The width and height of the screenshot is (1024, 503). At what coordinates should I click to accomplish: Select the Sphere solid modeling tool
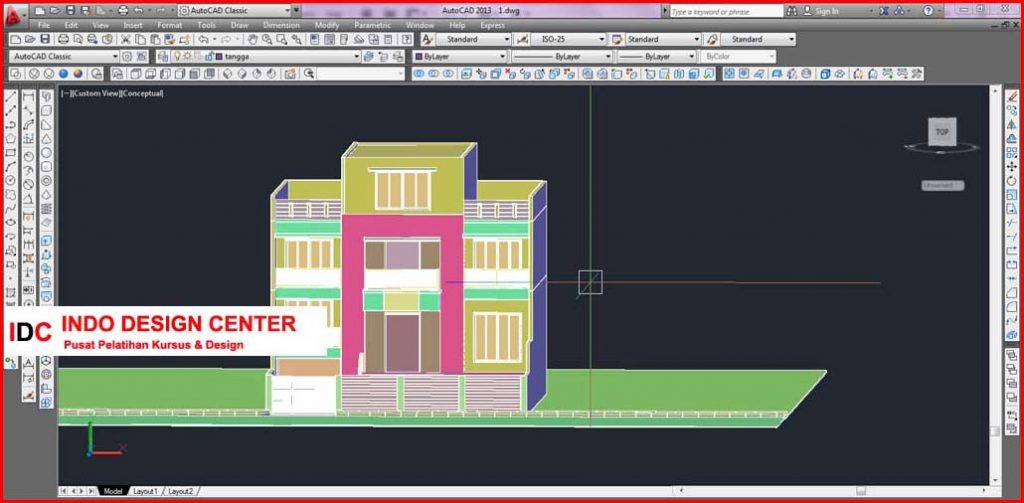[x=46, y=152]
